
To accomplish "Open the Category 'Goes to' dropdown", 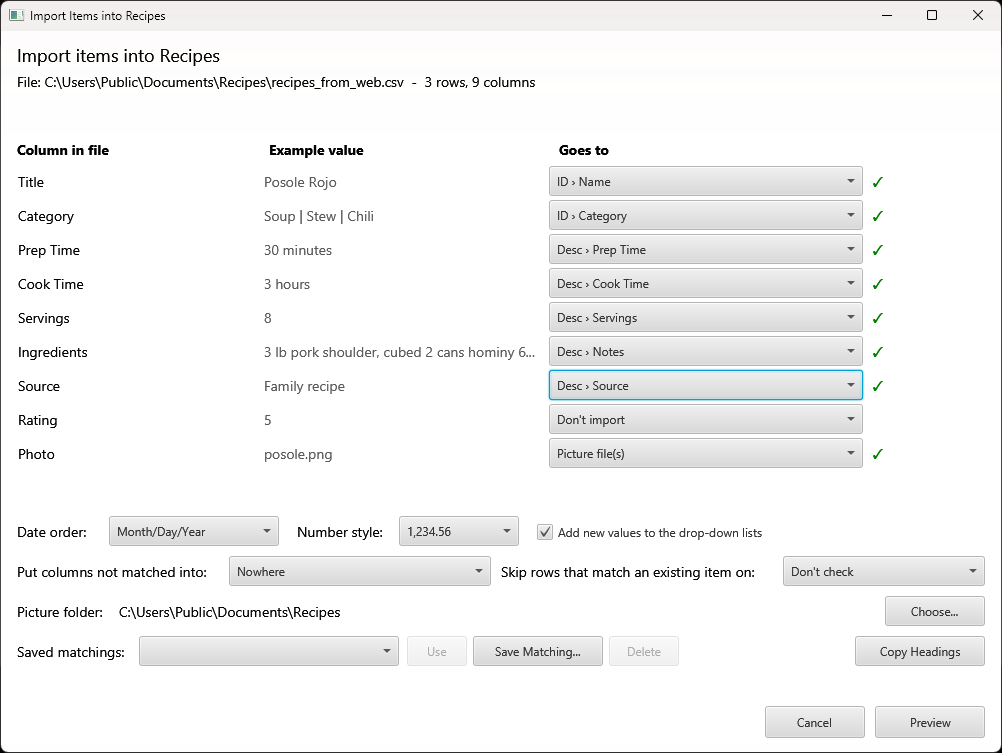I will click(705, 215).
